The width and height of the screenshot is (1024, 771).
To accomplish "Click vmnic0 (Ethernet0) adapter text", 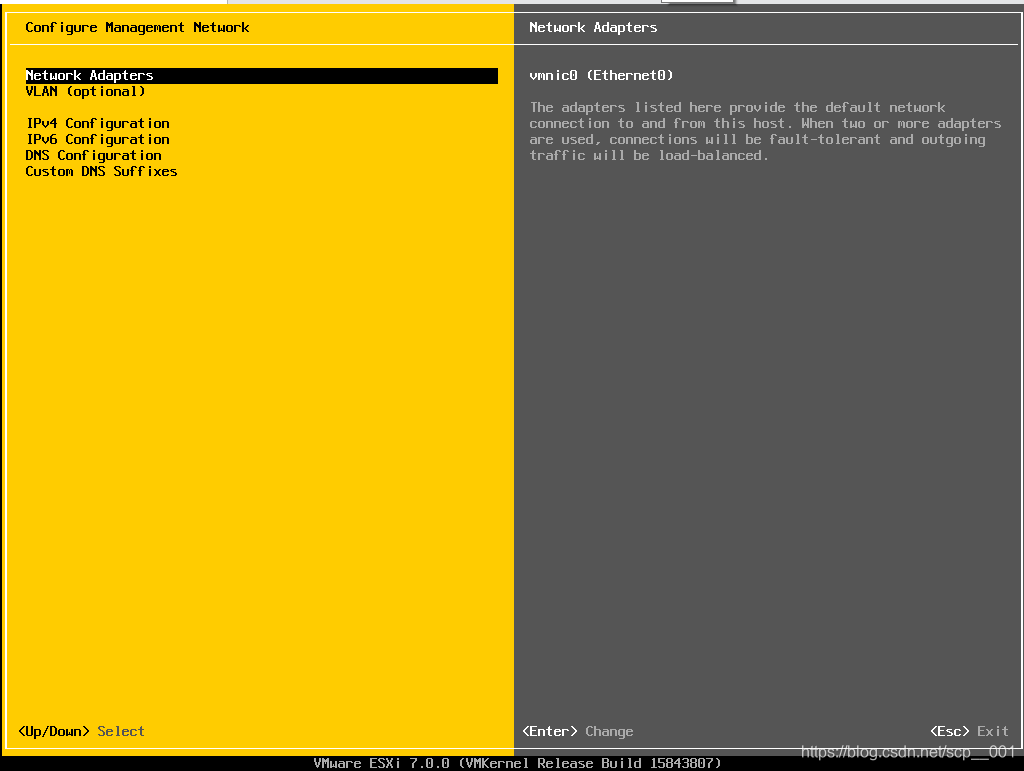I will [601, 76].
